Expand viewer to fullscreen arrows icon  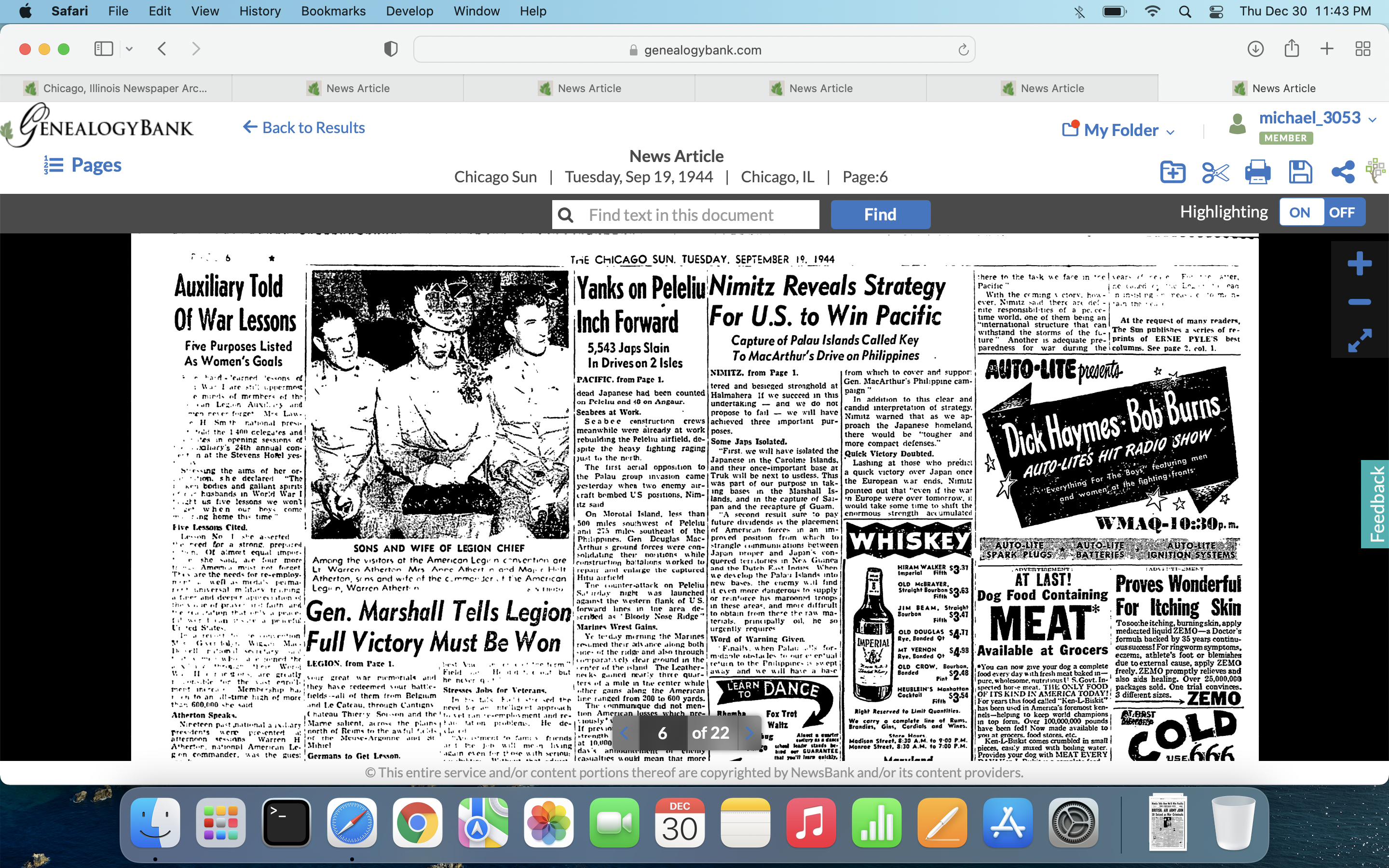pos(1359,340)
